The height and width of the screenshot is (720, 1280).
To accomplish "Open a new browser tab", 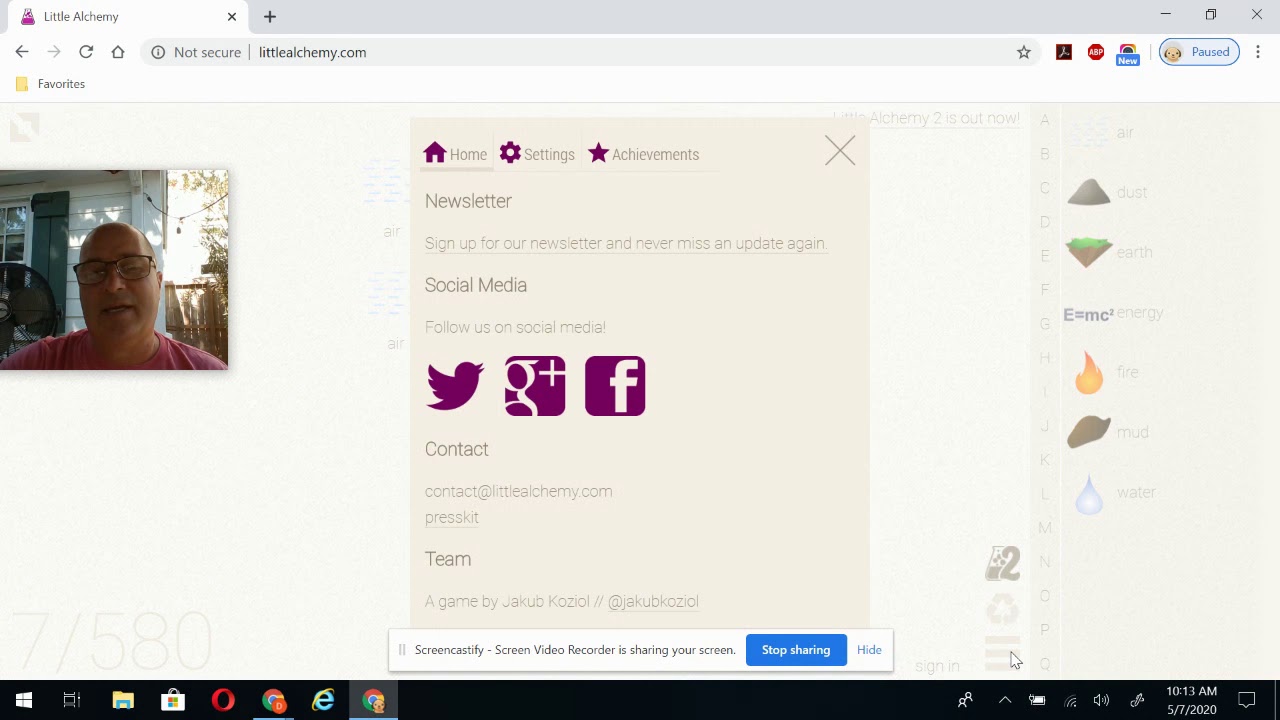I will point(270,16).
